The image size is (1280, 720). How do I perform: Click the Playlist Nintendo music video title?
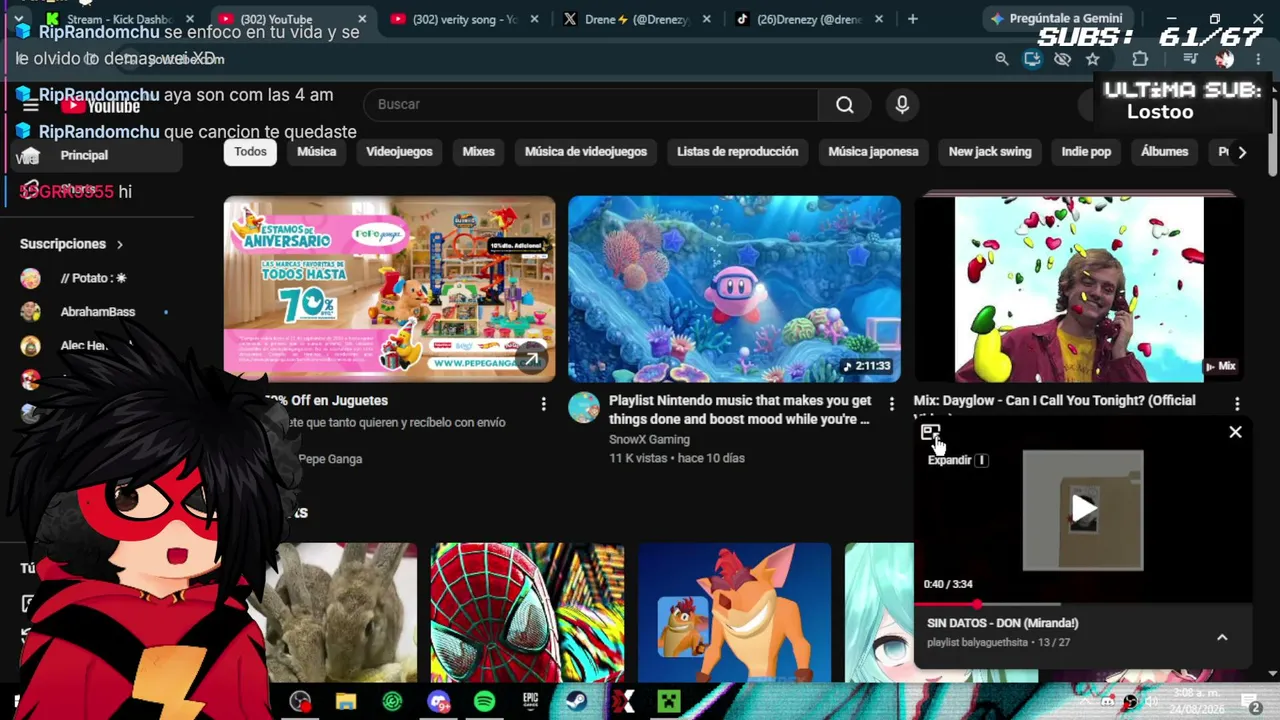[x=740, y=410]
